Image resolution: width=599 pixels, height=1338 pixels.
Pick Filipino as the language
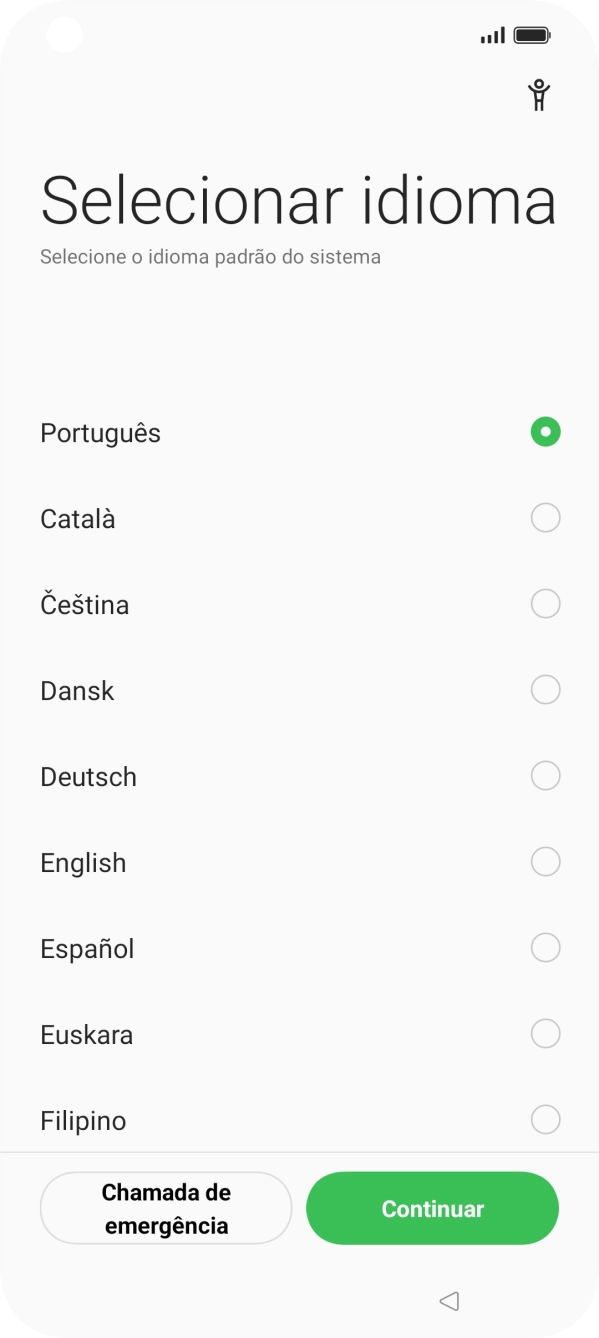[x=544, y=1119]
